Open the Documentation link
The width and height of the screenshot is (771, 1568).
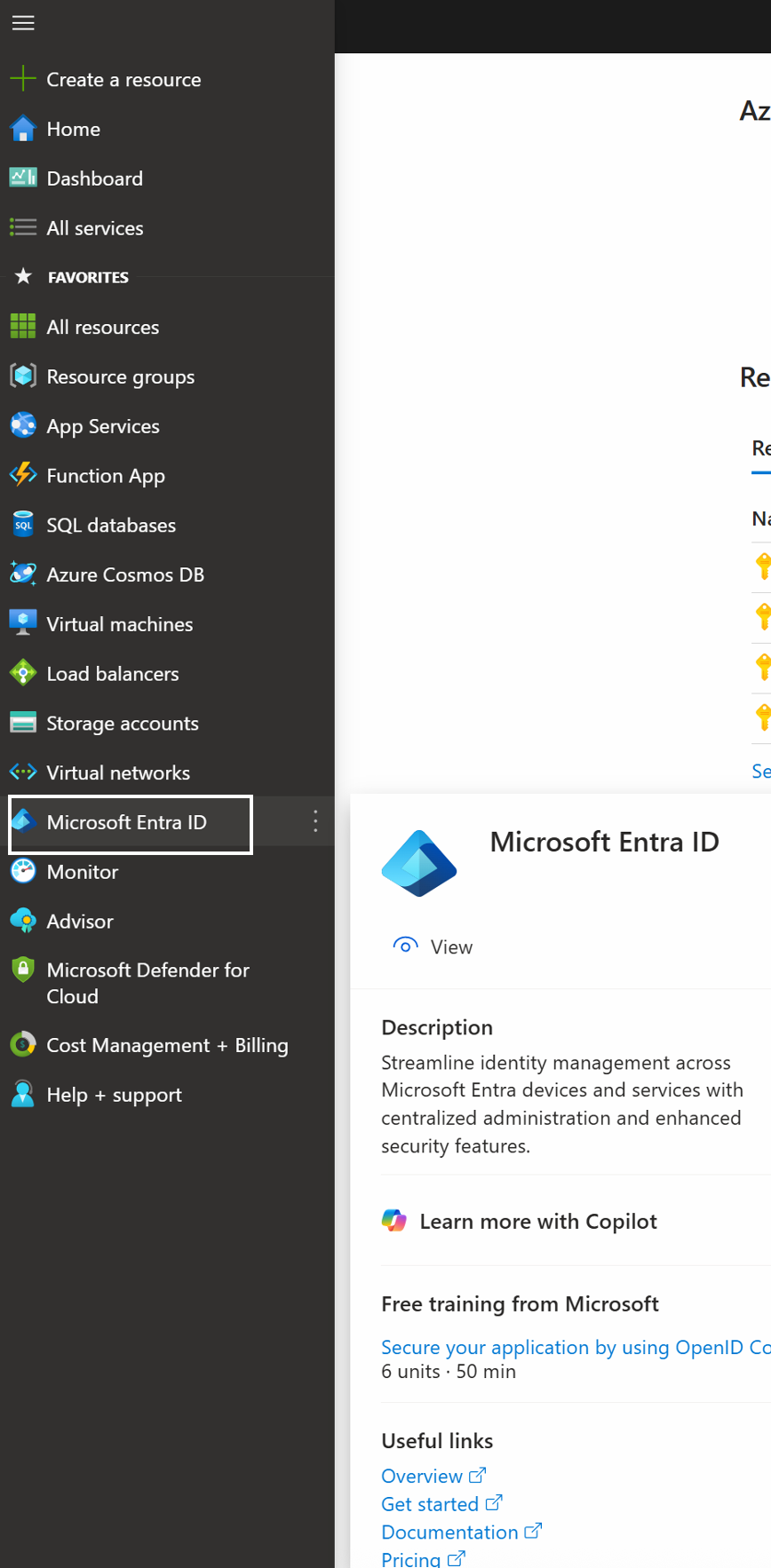(449, 1532)
